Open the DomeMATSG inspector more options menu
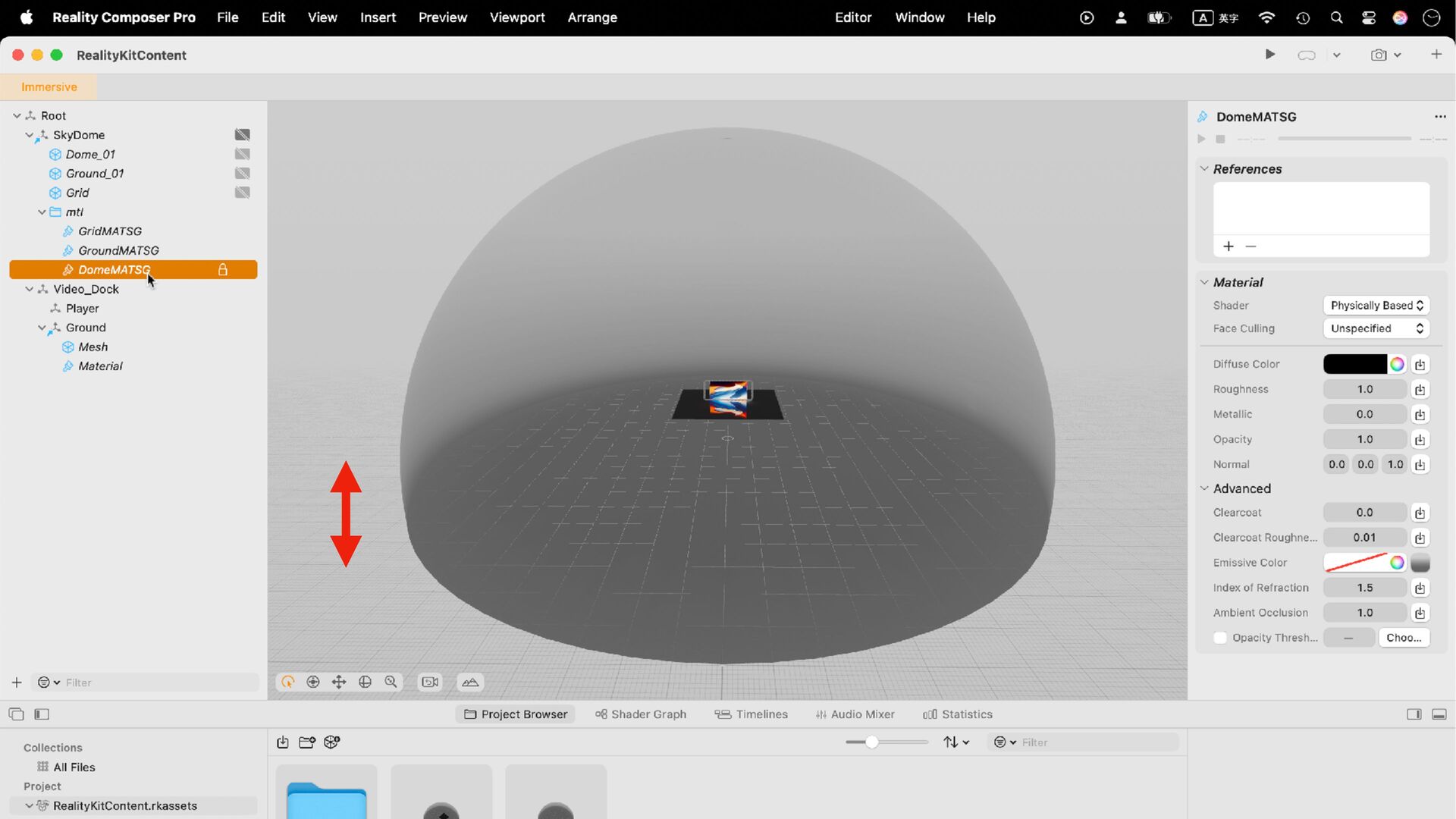Image resolution: width=1456 pixels, height=819 pixels. 1440,117
